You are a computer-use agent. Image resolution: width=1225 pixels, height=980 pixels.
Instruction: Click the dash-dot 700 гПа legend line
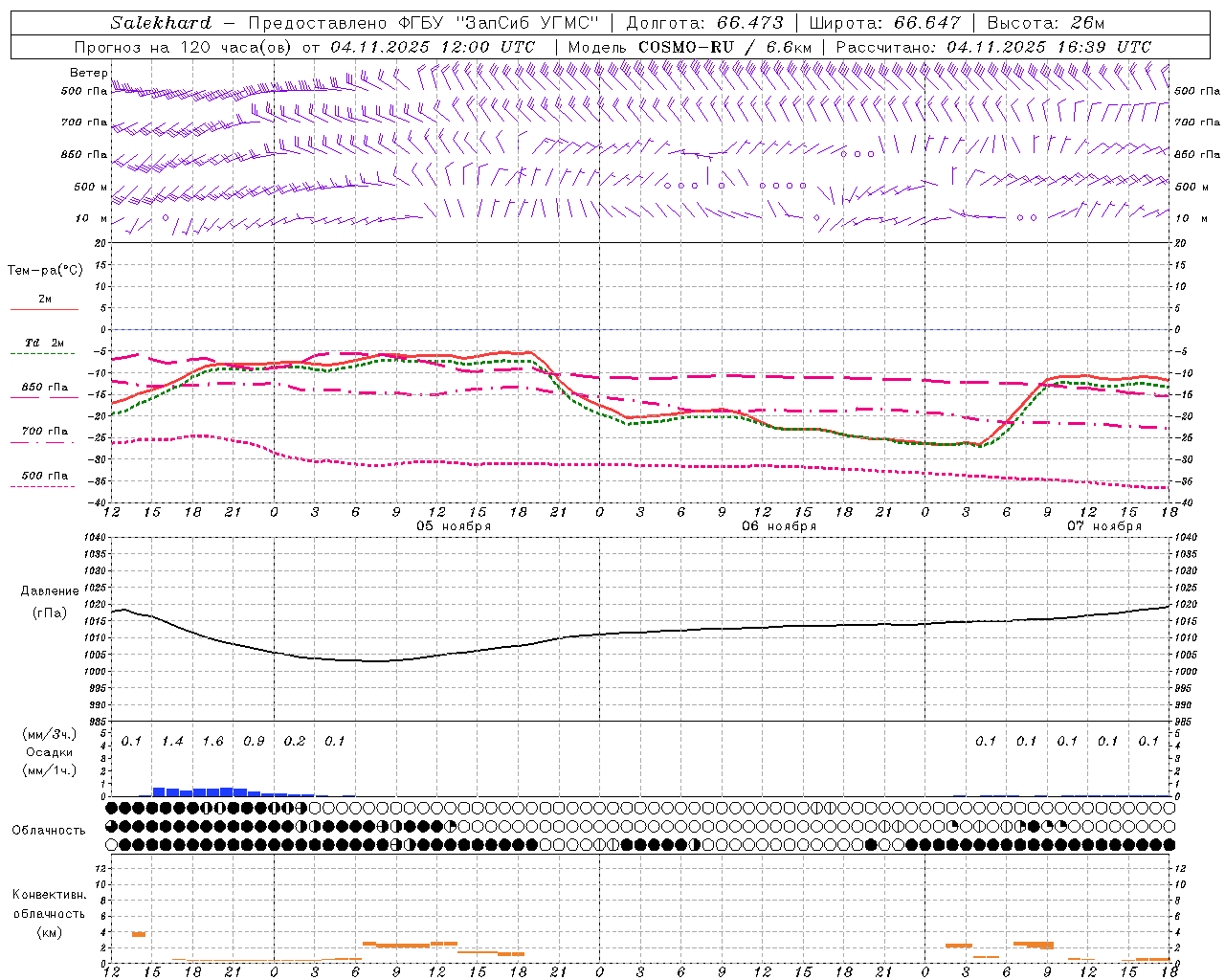(43, 442)
